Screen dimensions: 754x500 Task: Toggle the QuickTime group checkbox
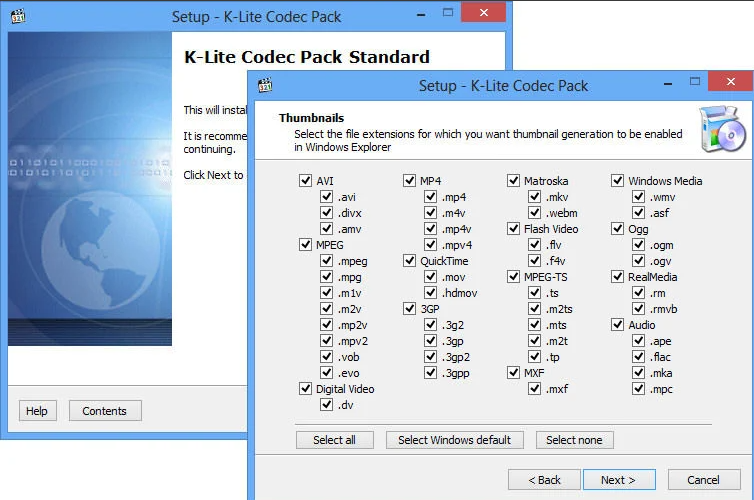409,261
